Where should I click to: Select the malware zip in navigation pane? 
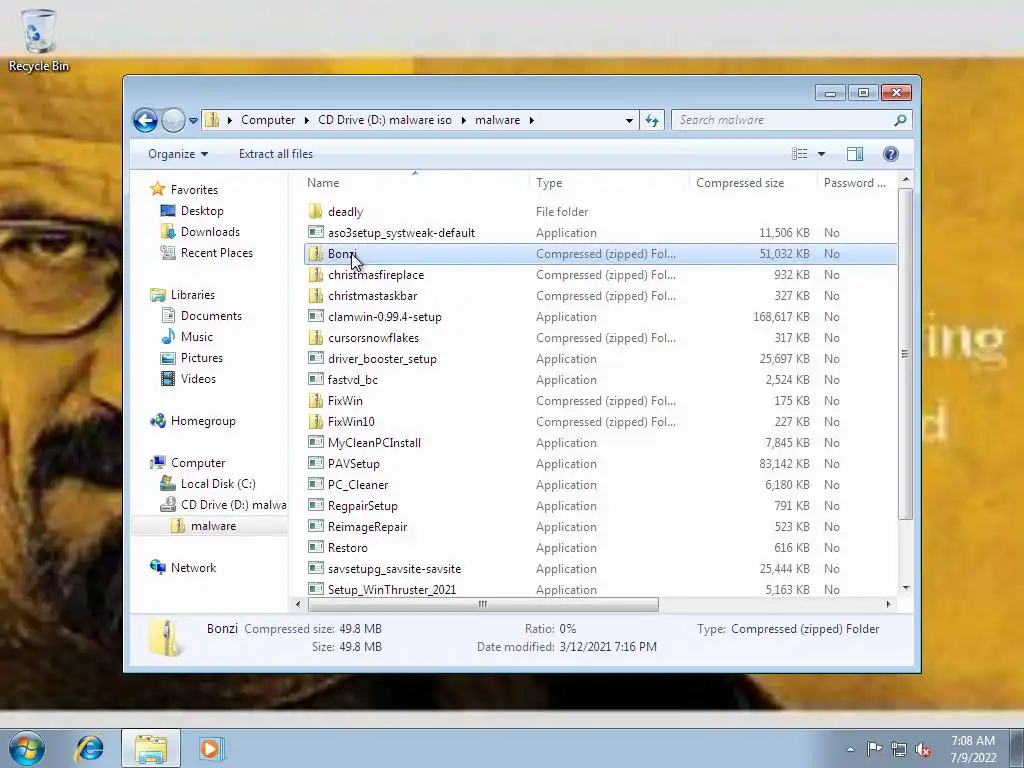(213, 526)
